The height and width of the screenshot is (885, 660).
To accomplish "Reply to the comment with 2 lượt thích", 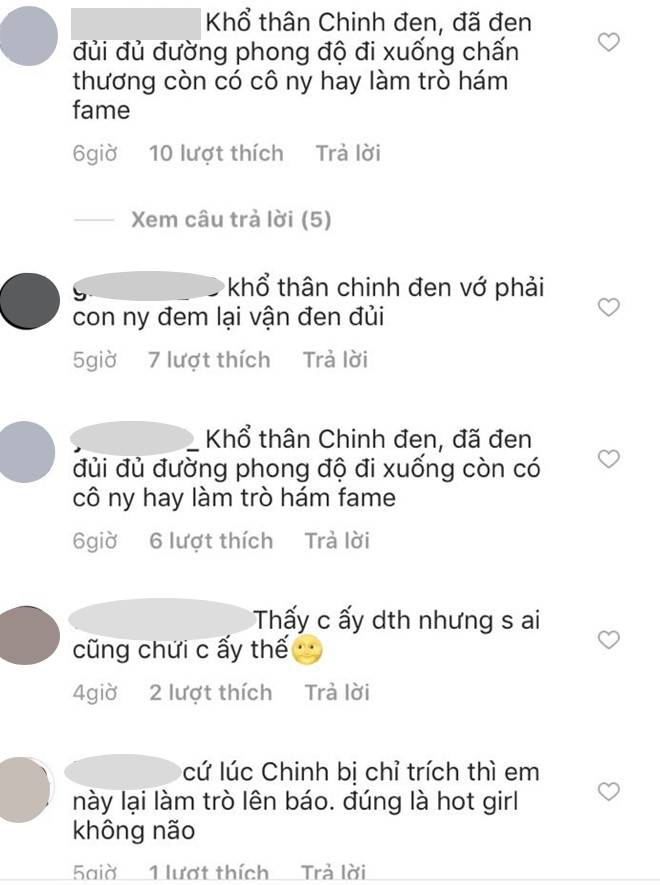I will [x=337, y=693].
